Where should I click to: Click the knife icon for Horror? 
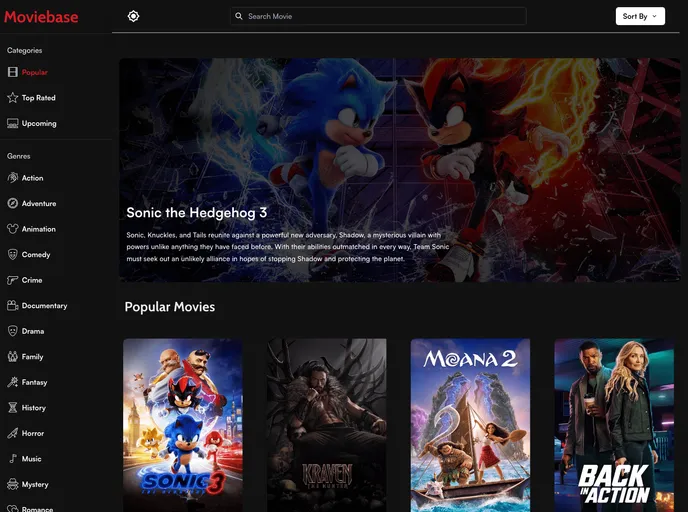13,433
